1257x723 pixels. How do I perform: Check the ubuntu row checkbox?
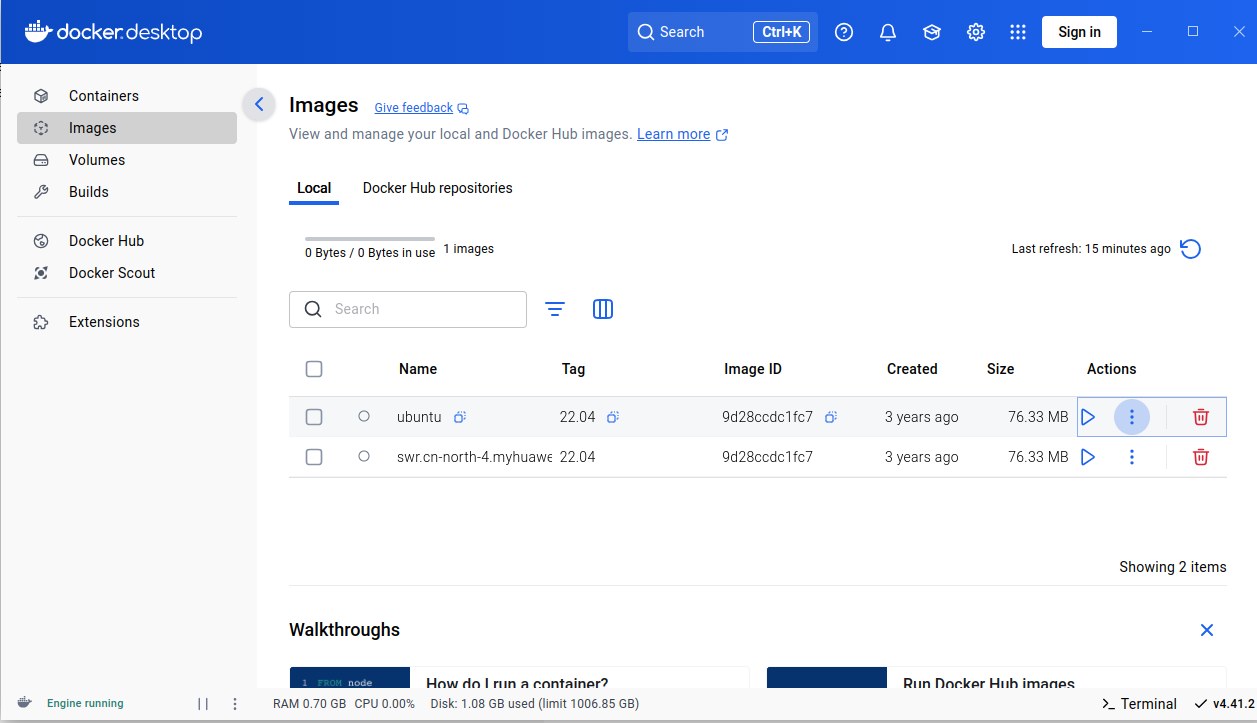point(314,417)
